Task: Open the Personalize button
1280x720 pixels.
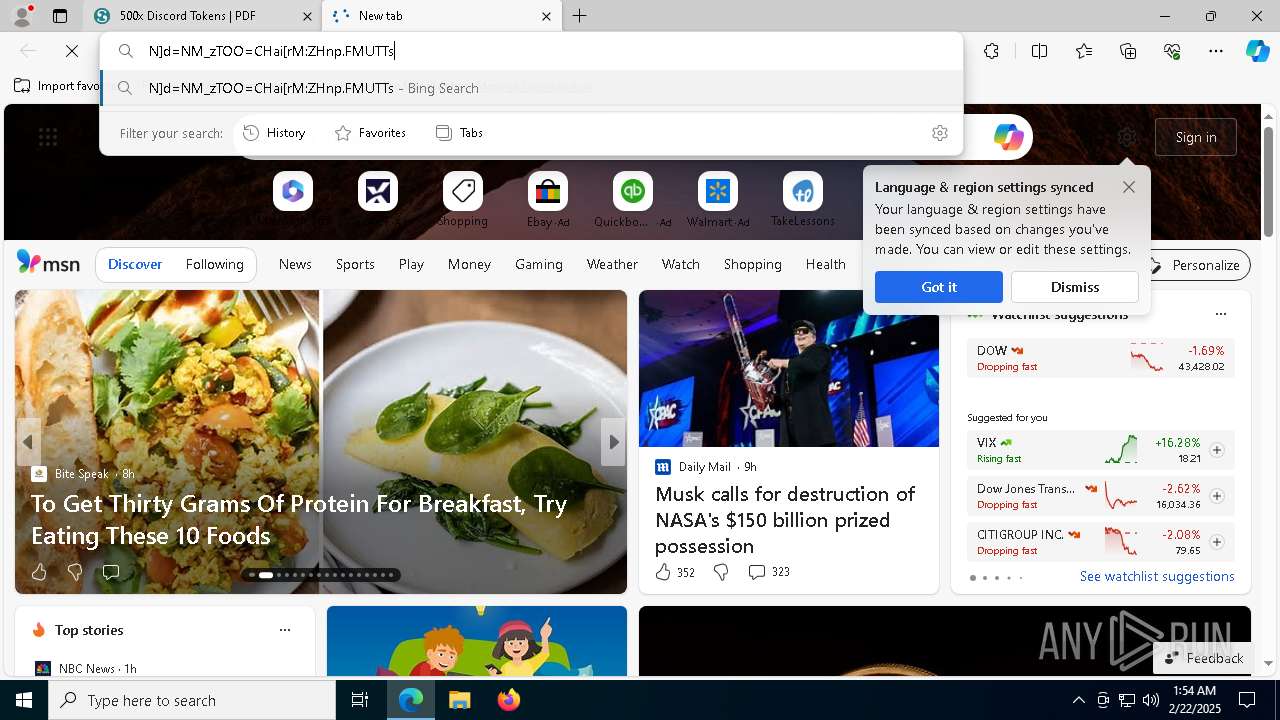Action: click(1195, 265)
